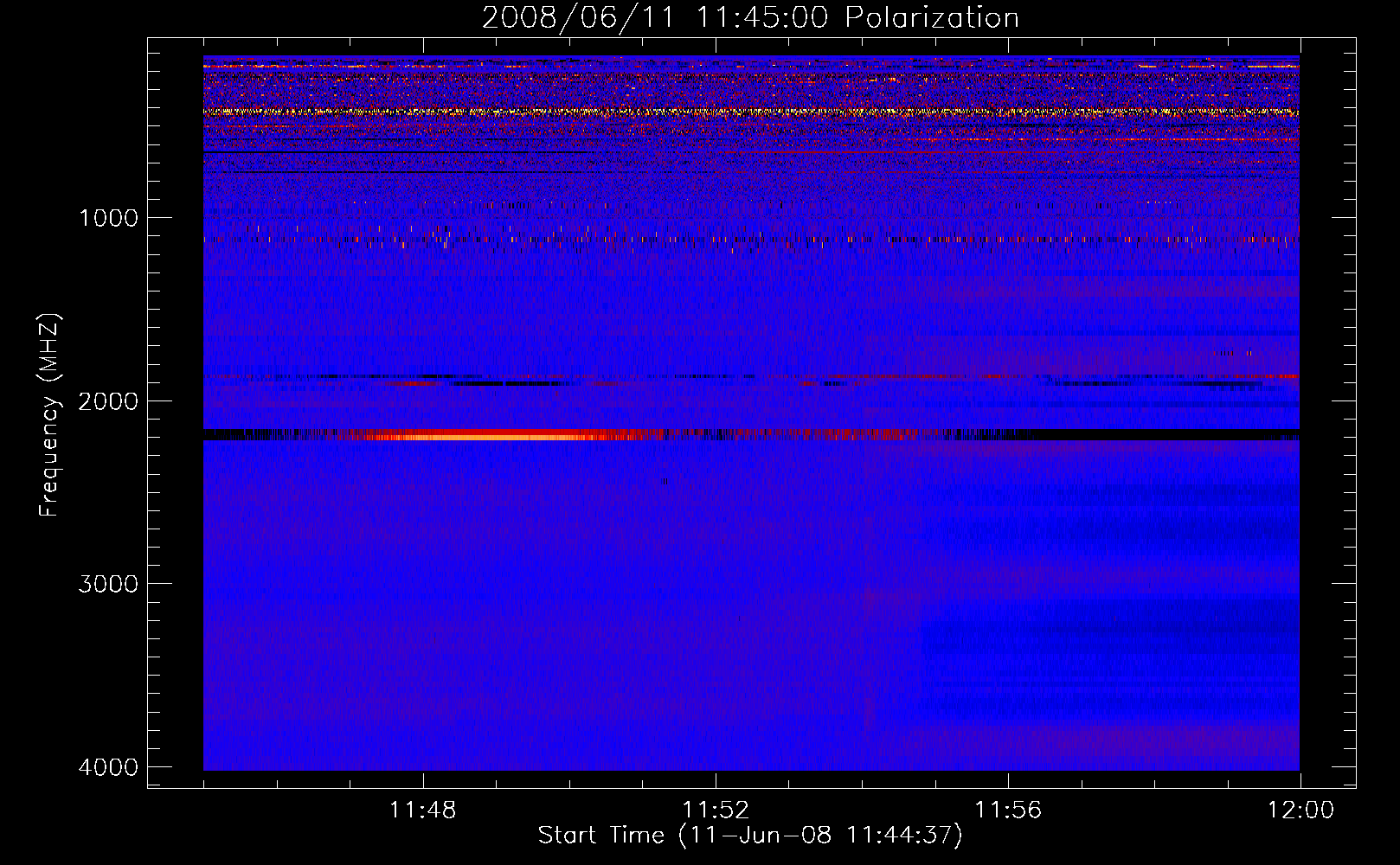The height and width of the screenshot is (865, 1400).
Task: Click the 1000 frequency tick label
Action: (108, 217)
